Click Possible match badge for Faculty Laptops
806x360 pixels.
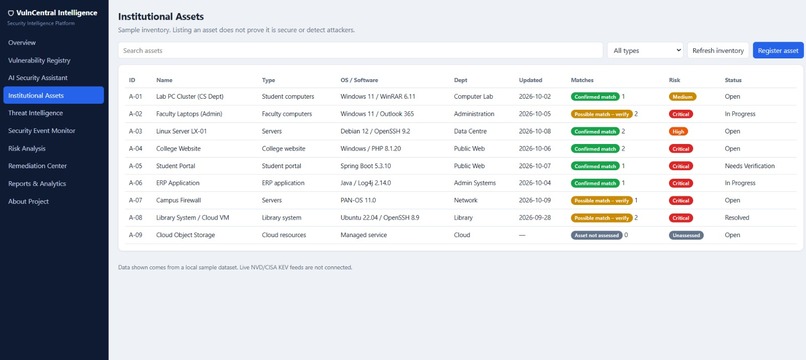[601, 114]
